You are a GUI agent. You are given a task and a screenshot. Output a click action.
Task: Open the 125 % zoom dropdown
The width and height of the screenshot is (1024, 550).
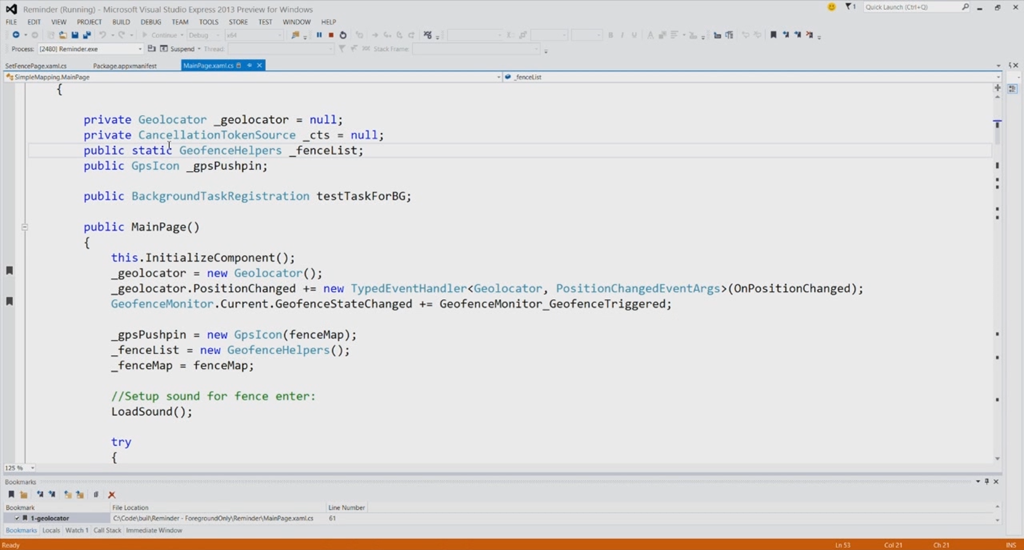32,468
